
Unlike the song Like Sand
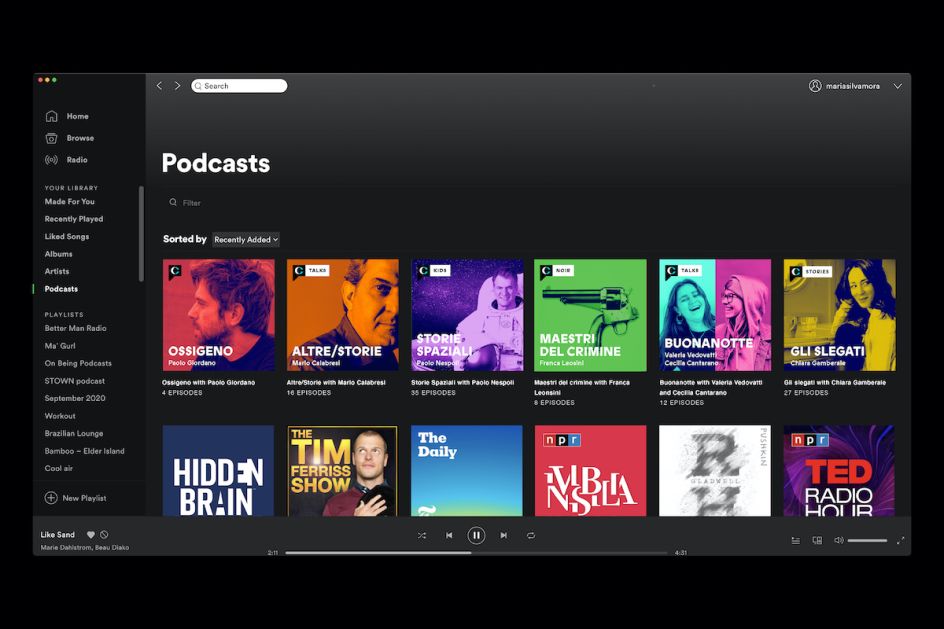tap(90, 535)
